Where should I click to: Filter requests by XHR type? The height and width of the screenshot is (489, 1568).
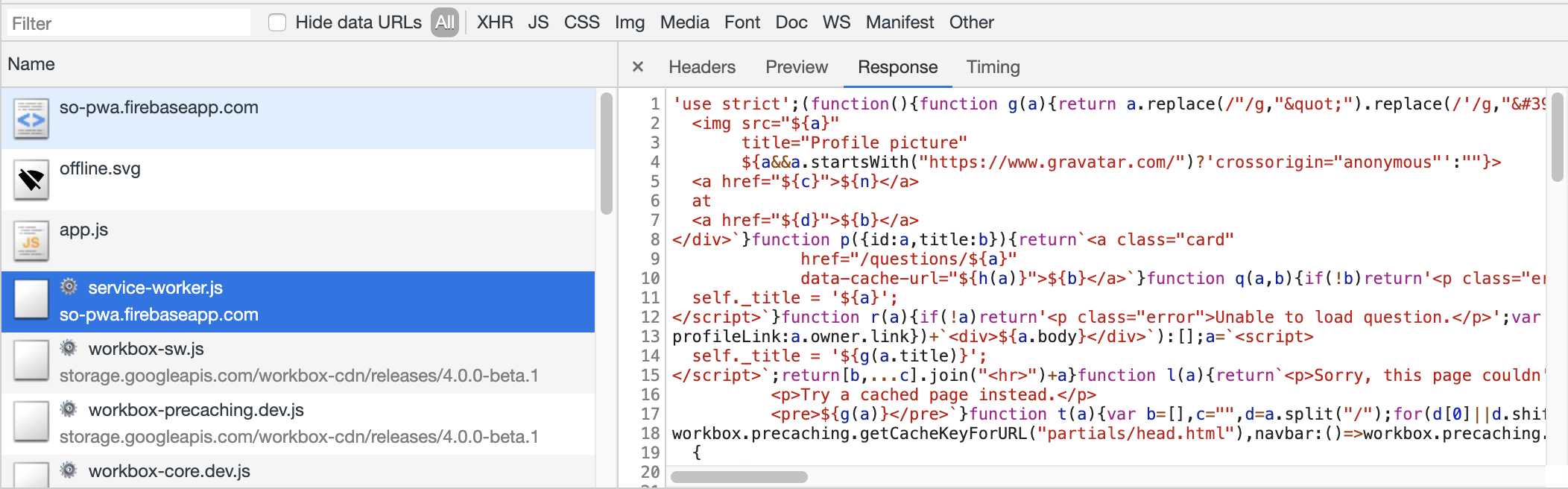click(495, 22)
